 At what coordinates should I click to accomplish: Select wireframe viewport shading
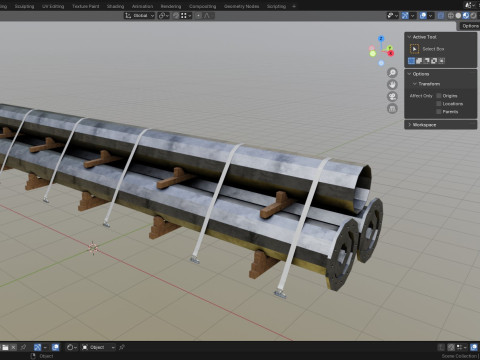point(451,16)
